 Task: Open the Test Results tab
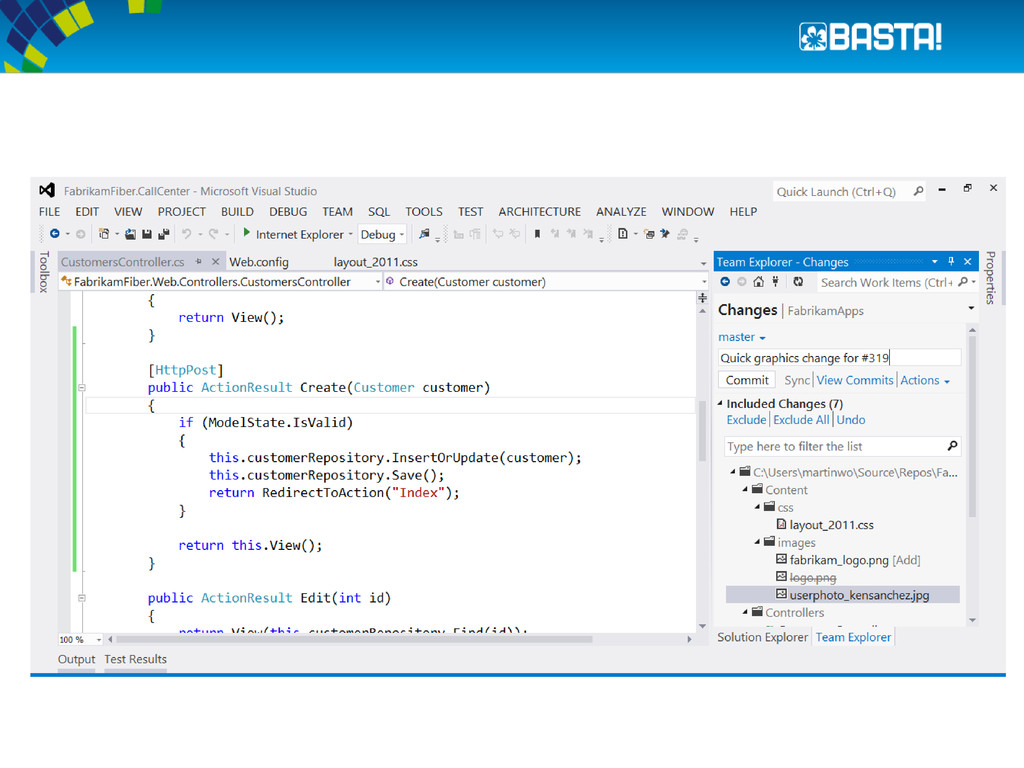pos(135,659)
